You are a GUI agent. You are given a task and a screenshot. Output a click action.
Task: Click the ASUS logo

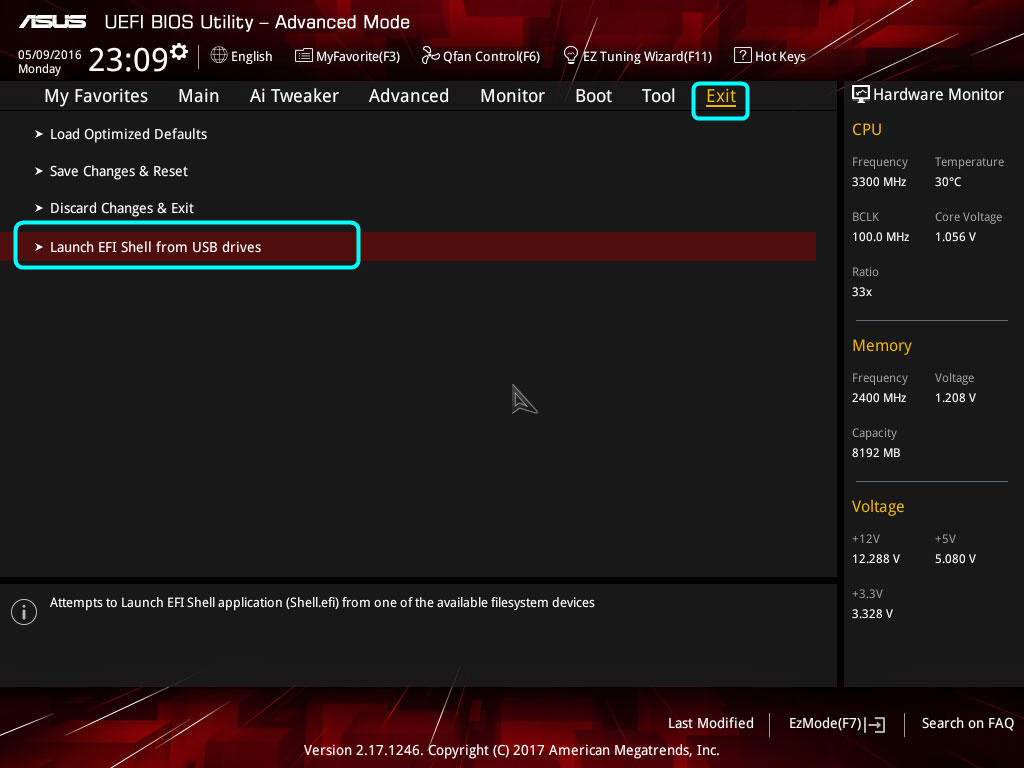[x=53, y=22]
